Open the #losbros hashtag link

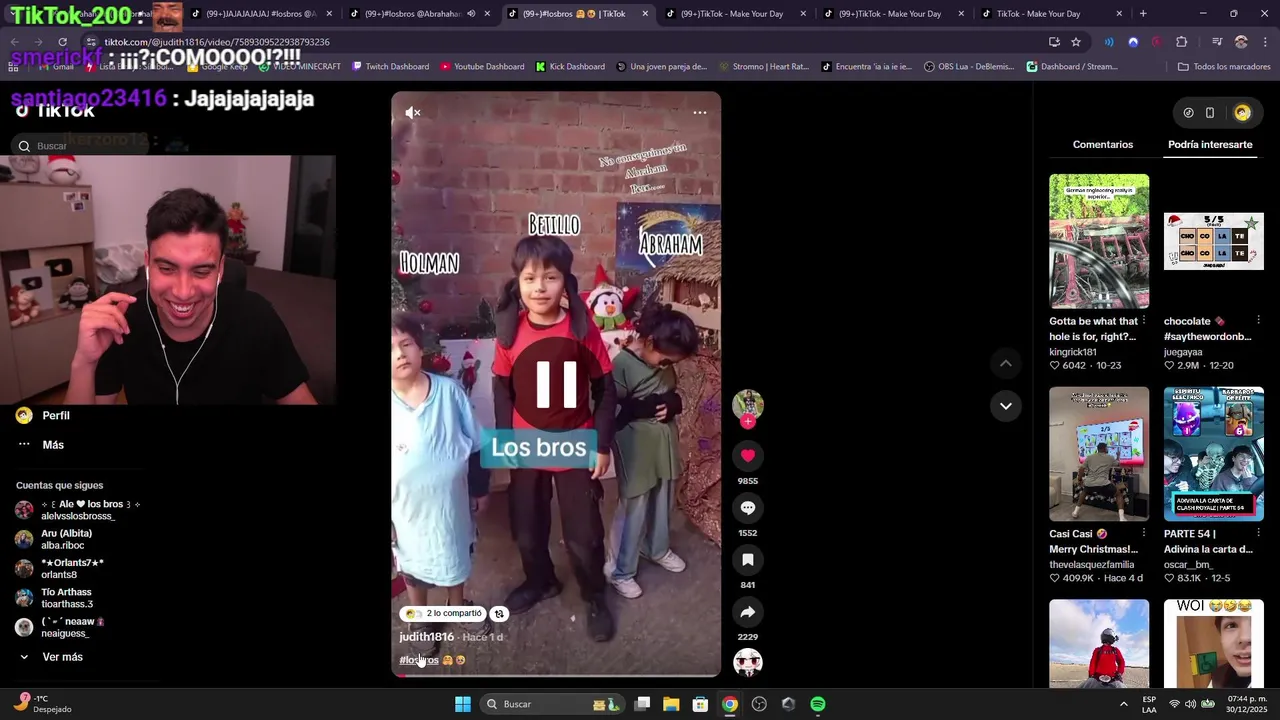[419, 660]
